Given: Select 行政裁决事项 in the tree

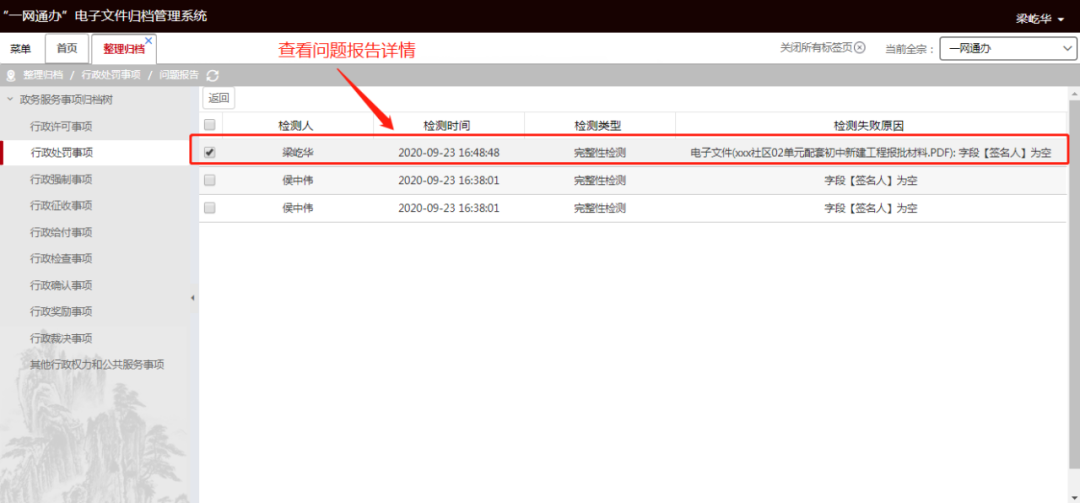Looking at the screenshot, I should (x=61, y=338).
